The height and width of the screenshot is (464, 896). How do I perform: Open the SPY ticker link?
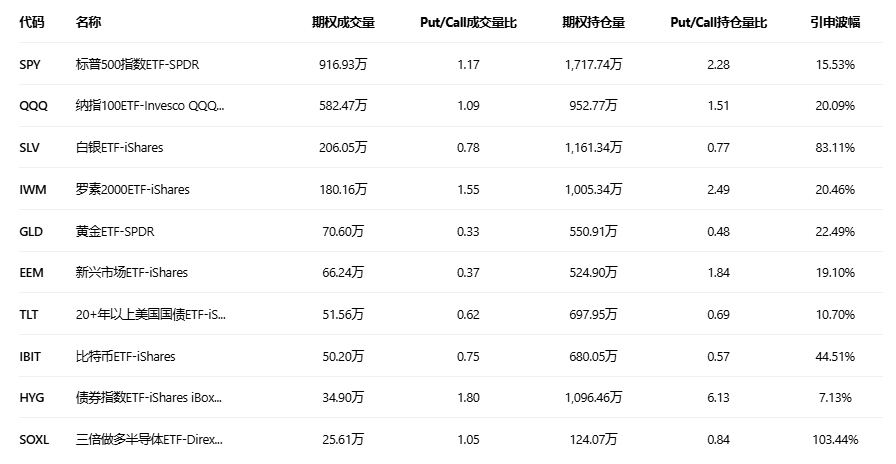tap(31, 65)
